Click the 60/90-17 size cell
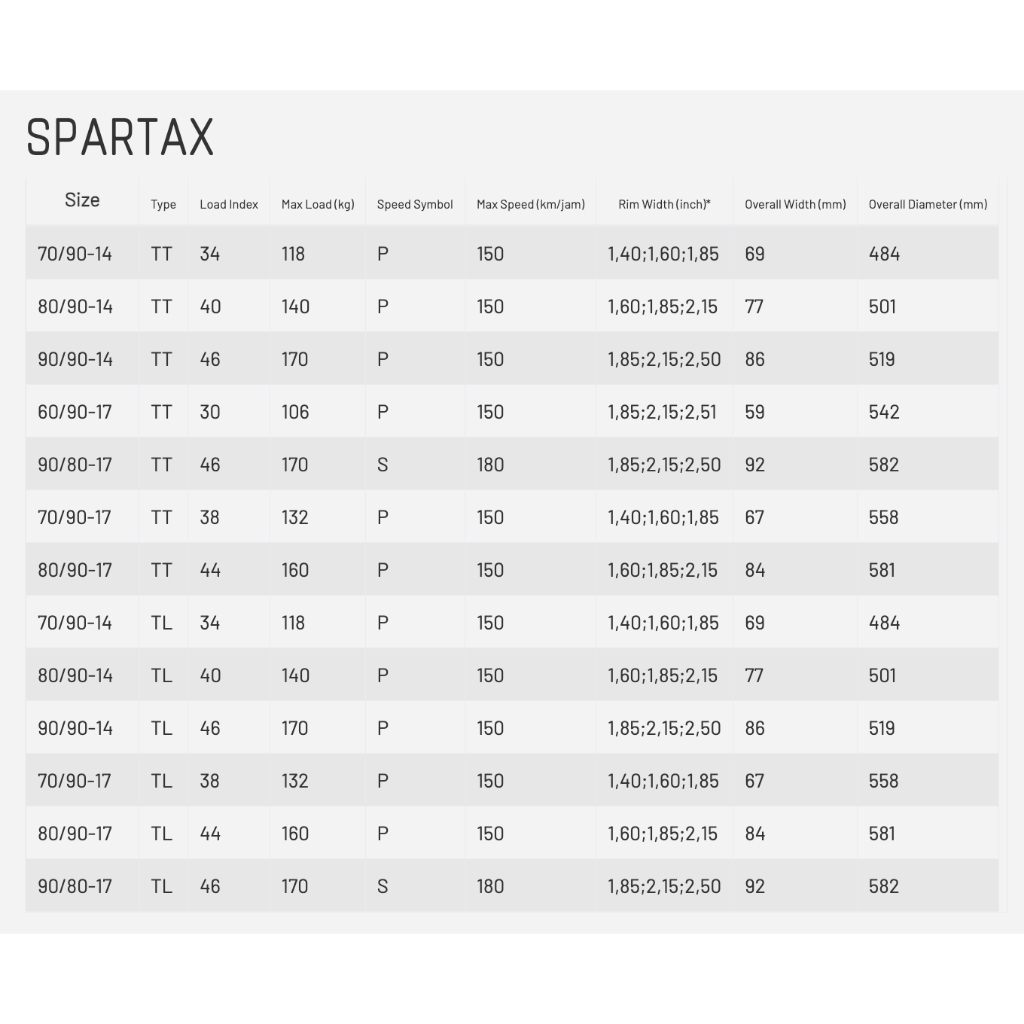 coord(75,412)
